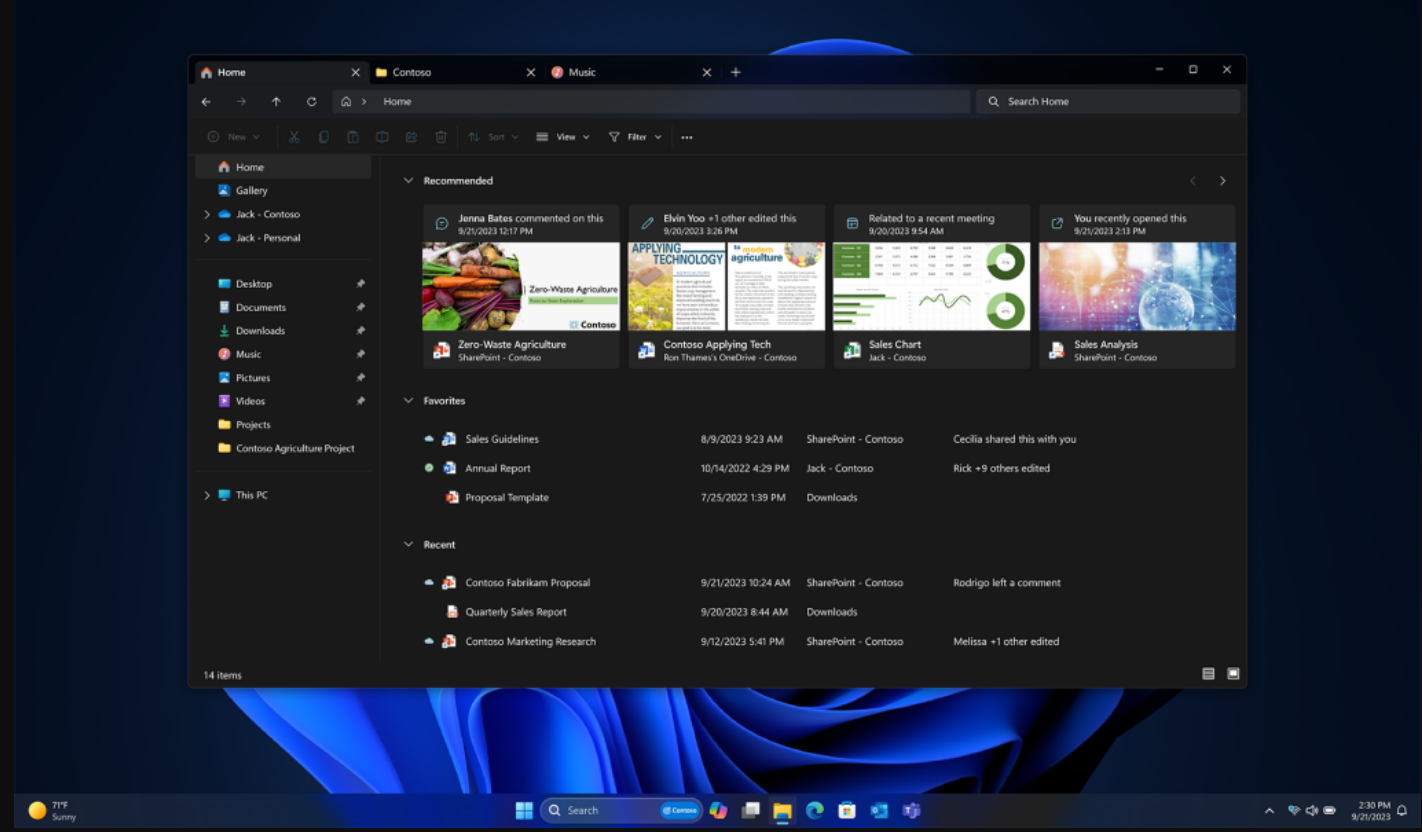
Task: Select the Copy icon in the toolbar
Action: pos(322,136)
